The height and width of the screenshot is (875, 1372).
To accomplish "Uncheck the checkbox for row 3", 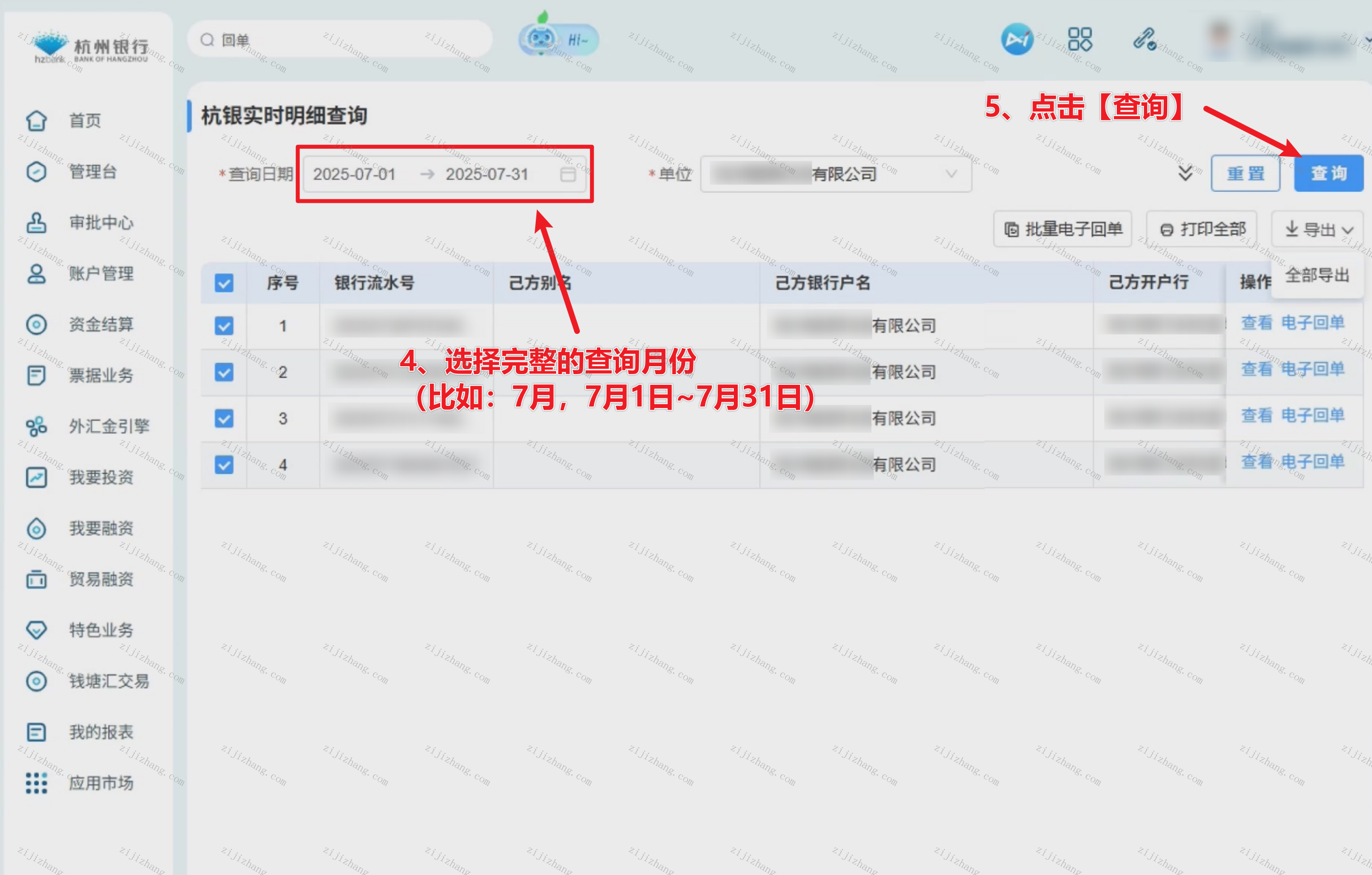I will point(224,418).
